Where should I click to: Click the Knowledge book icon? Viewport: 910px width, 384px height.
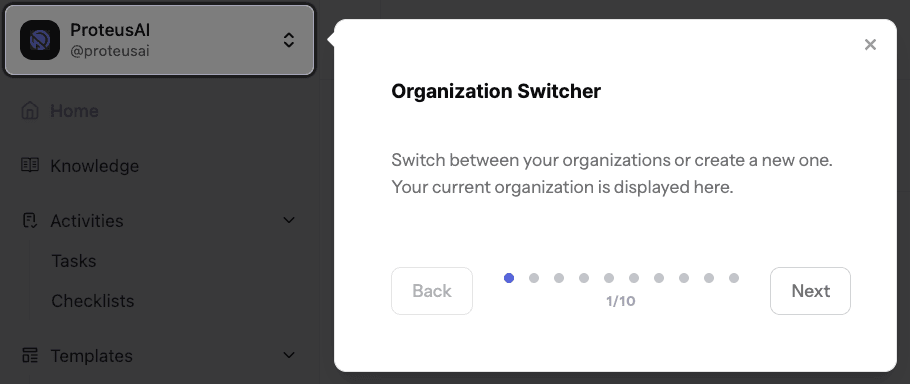(30, 165)
